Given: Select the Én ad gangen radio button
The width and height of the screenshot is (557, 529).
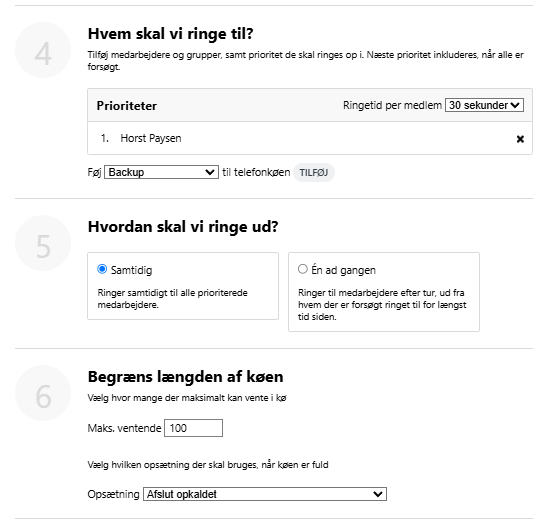Looking at the screenshot, I should coord(303,269).
